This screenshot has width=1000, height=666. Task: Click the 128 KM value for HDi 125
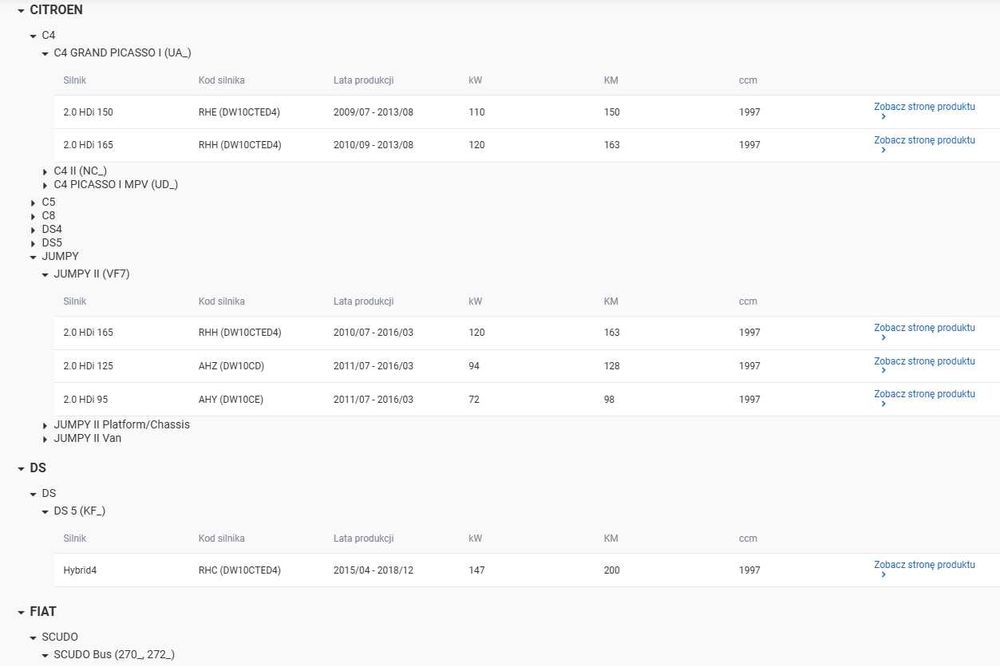pyautogui.click(x=612, y=366)
